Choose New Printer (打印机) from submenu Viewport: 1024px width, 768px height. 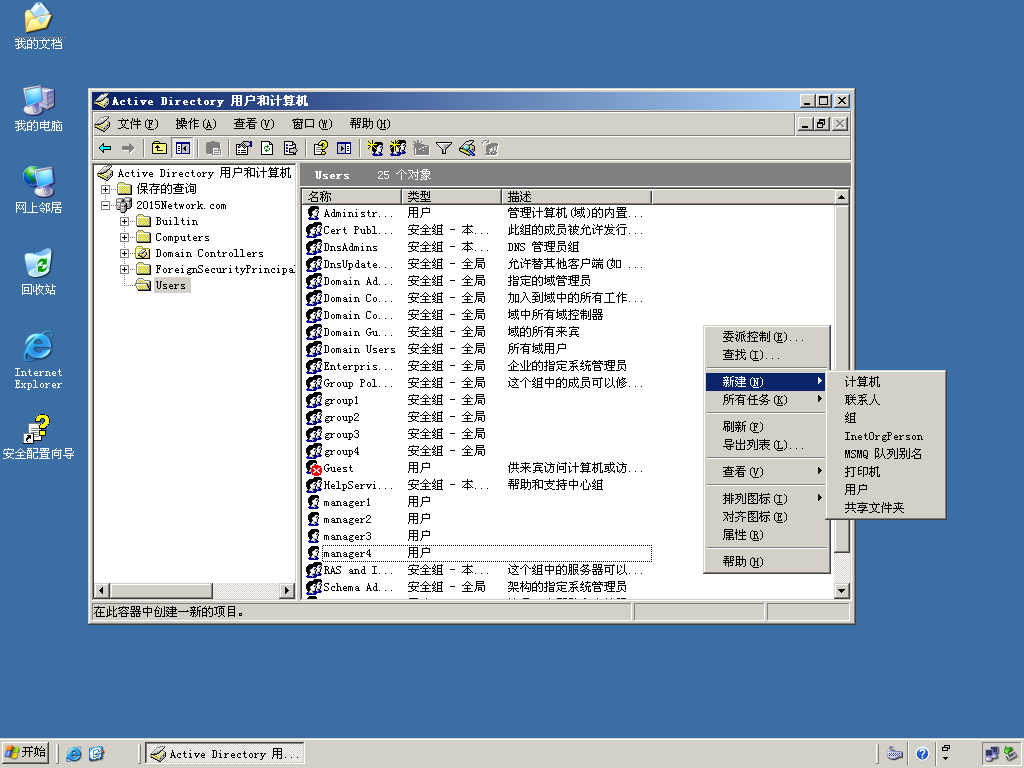[x=885, y=472]
